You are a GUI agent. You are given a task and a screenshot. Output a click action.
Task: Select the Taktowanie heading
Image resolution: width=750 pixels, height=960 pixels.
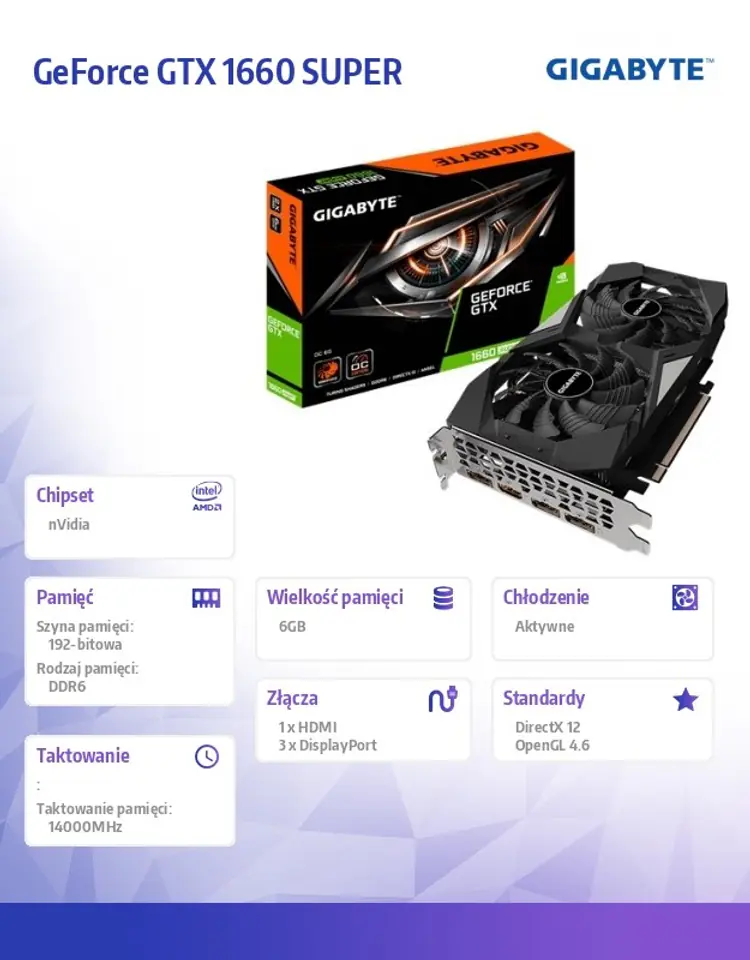83,756
